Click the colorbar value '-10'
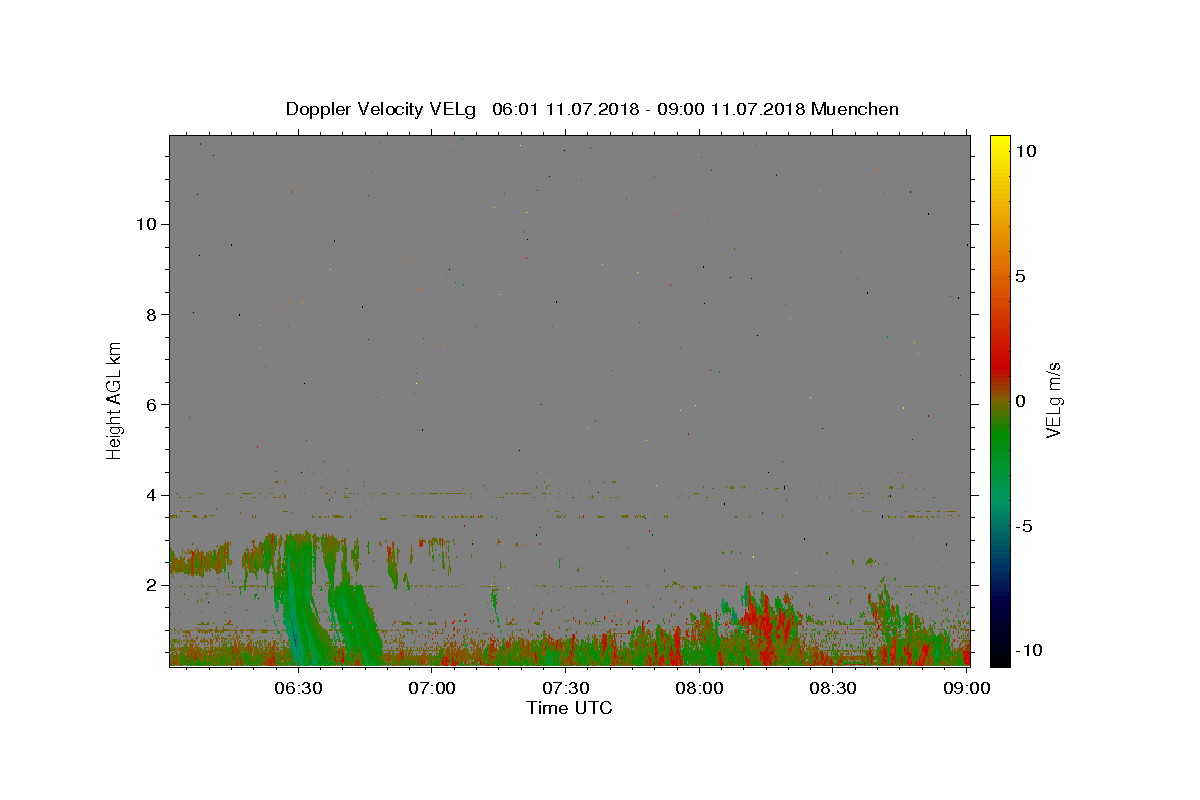Image resolution: width=1200 pixels, height=800 pixels. point(1028,651)
